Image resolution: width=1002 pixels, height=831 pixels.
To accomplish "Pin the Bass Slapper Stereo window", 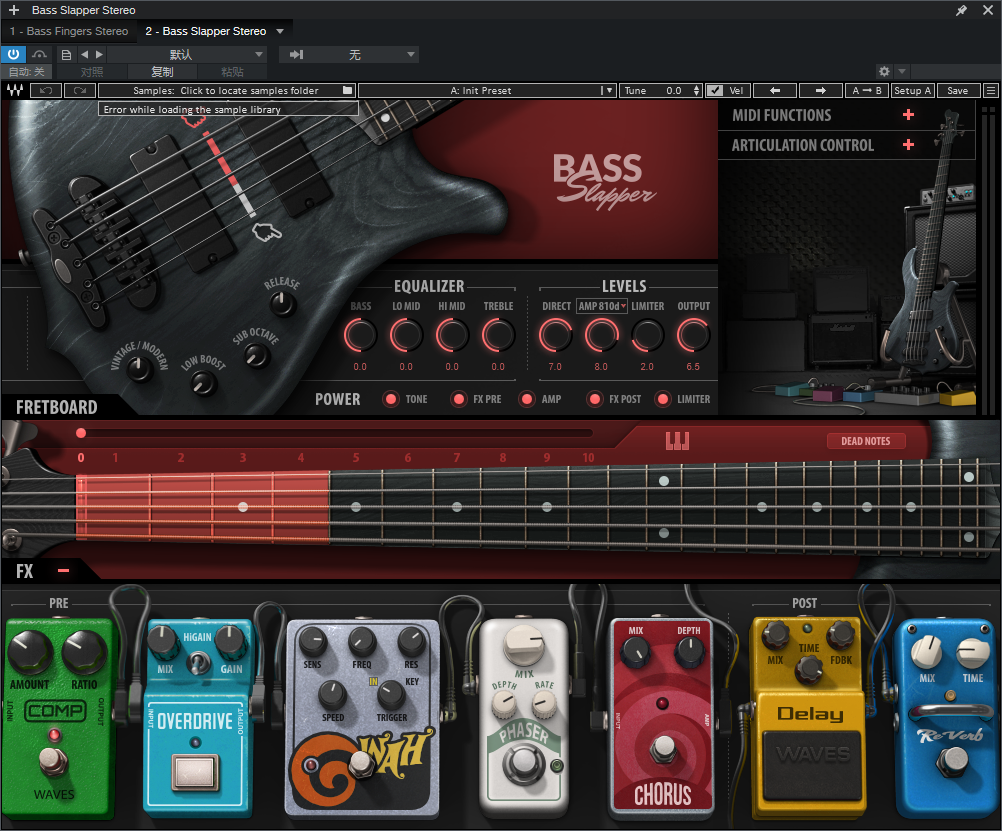I will coord(961,10).
